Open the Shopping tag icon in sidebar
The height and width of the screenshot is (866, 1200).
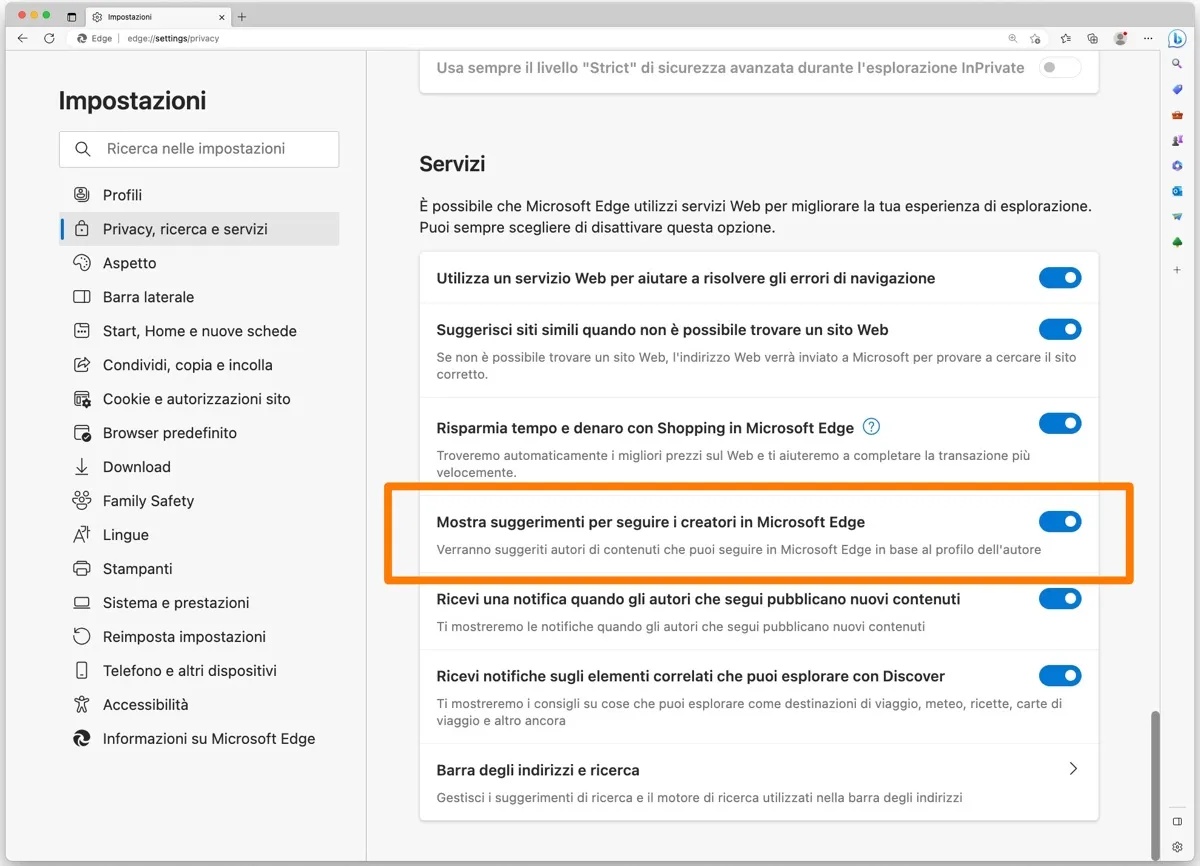[x=1177, y=89]
